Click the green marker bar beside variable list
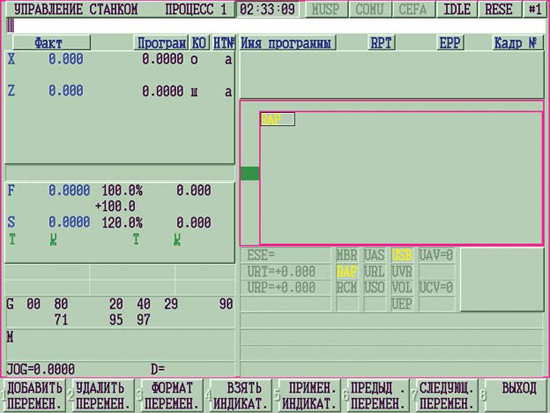The width and height of the screenshot is (550, 413). tap(250, 174)
